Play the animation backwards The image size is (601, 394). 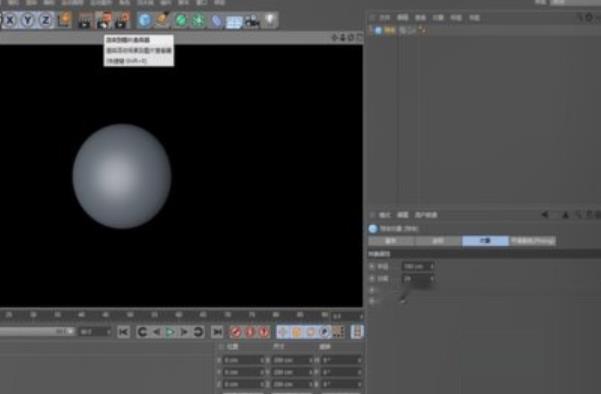pyautogui.click(x=156, y=332)
